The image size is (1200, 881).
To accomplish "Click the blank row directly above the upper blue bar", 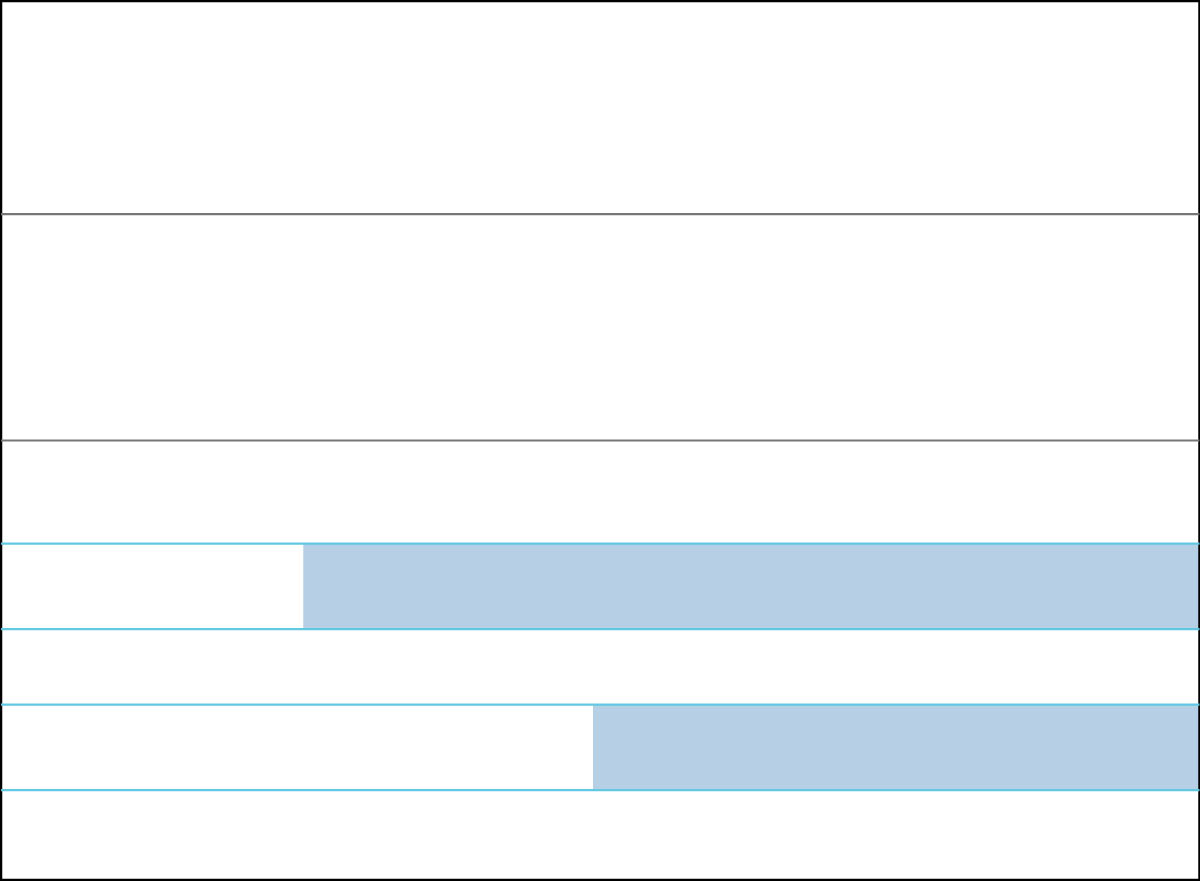I will [x=600, y=492].
